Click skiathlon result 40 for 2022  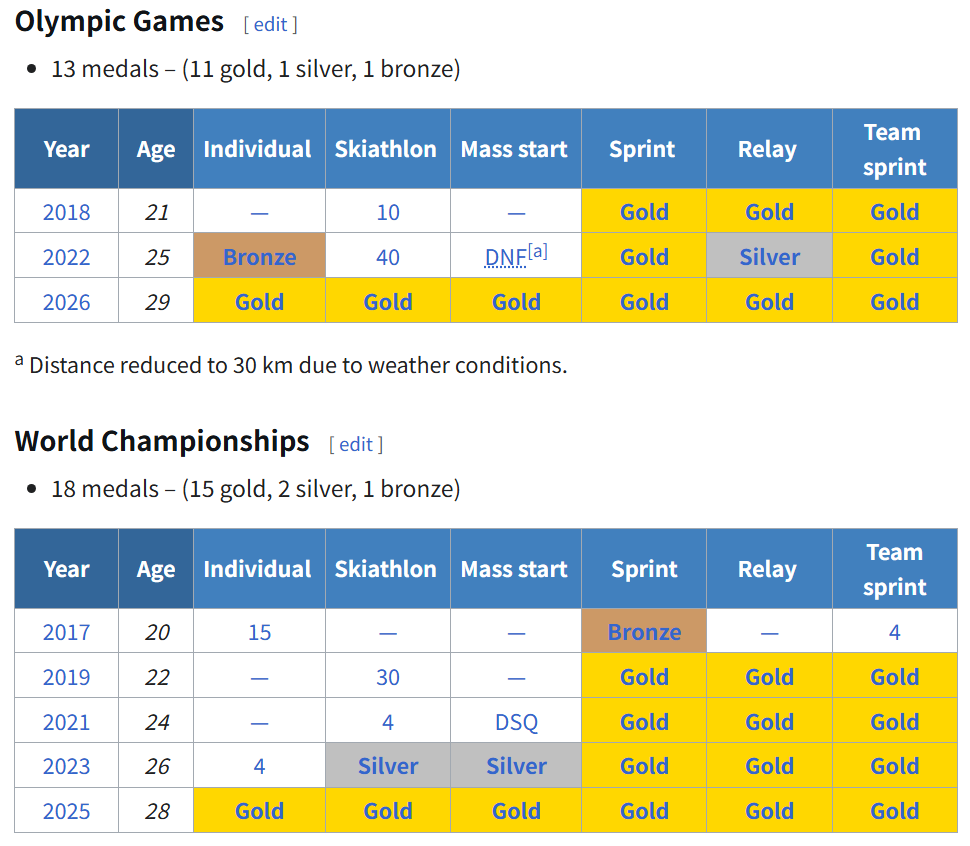click(388, 257)
